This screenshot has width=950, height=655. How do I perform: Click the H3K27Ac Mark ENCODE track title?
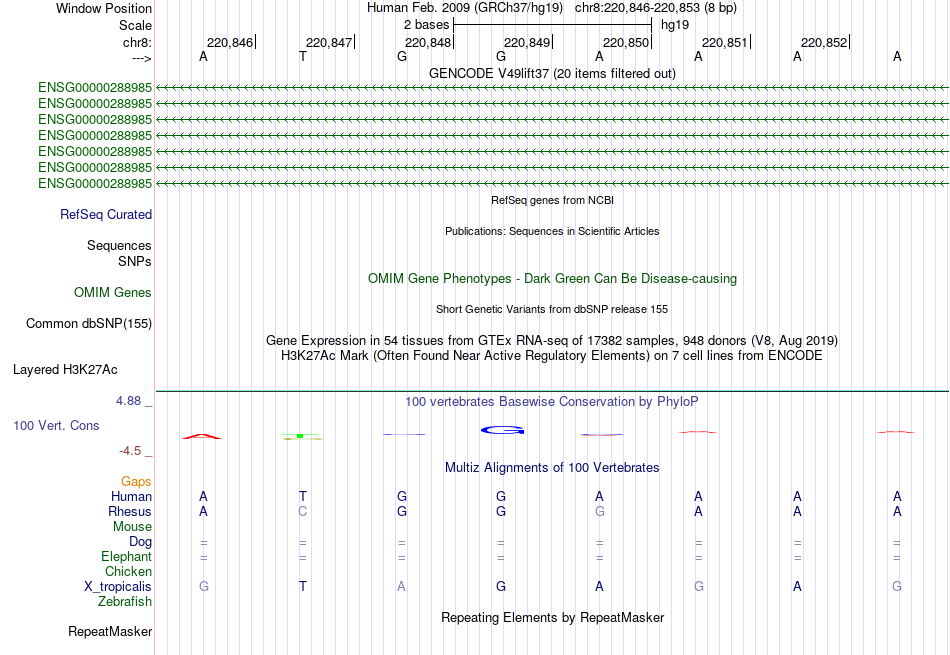tap(552, 356)
